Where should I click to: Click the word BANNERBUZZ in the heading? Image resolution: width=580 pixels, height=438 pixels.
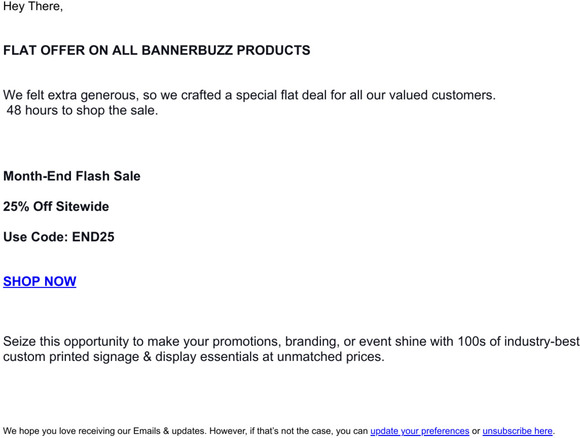(187, 50)
